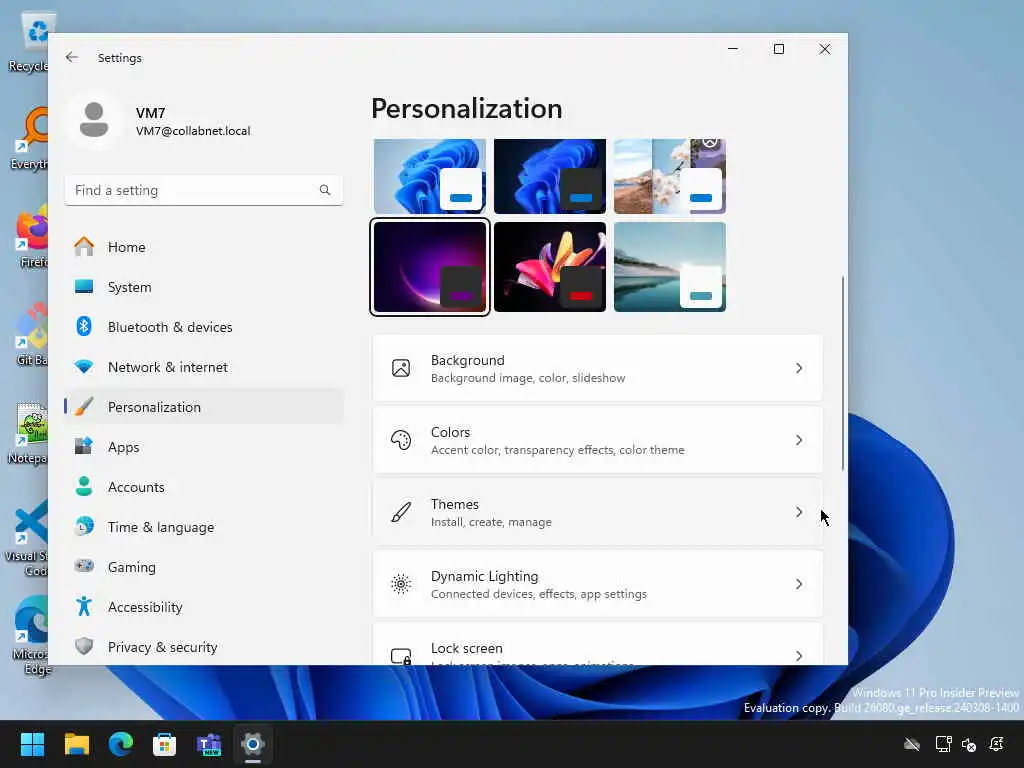This screenshot has width=1024, height=768.
Task: Apply the spotlight landscape collage theme
Action: [670, 176]
